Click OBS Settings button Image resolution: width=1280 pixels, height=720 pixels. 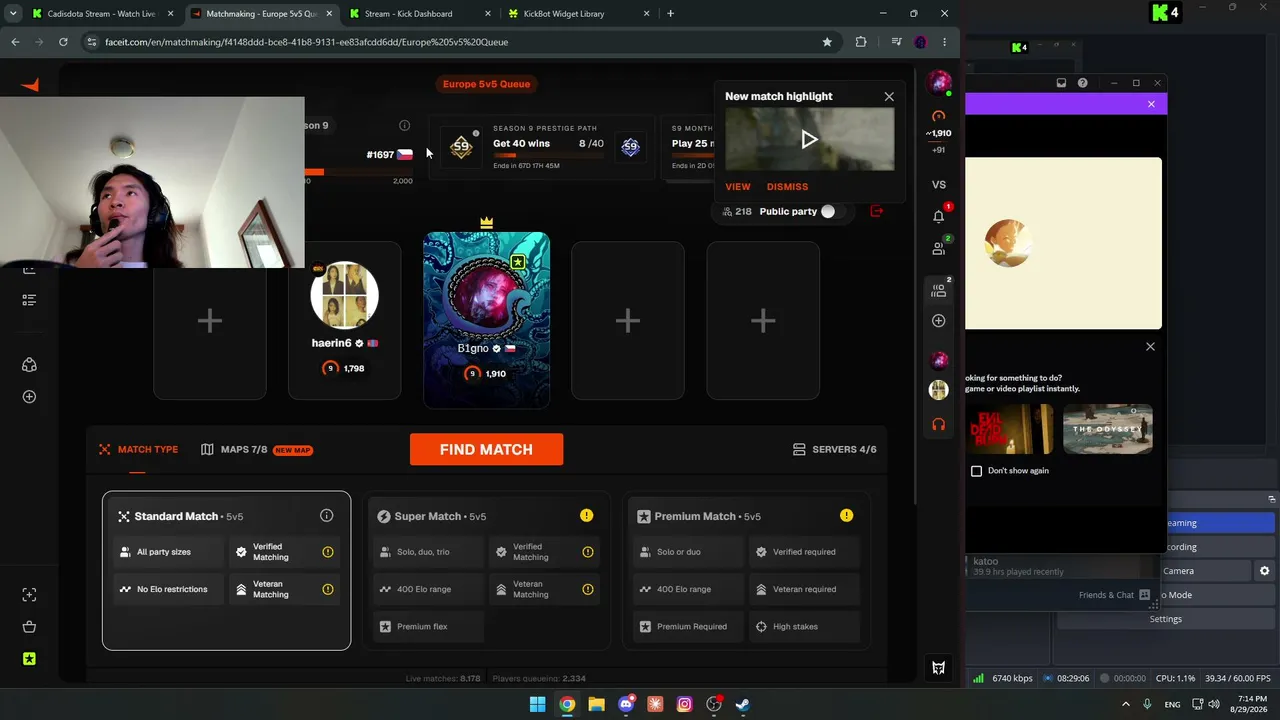pyautogui.click(x=1165, y=619)
